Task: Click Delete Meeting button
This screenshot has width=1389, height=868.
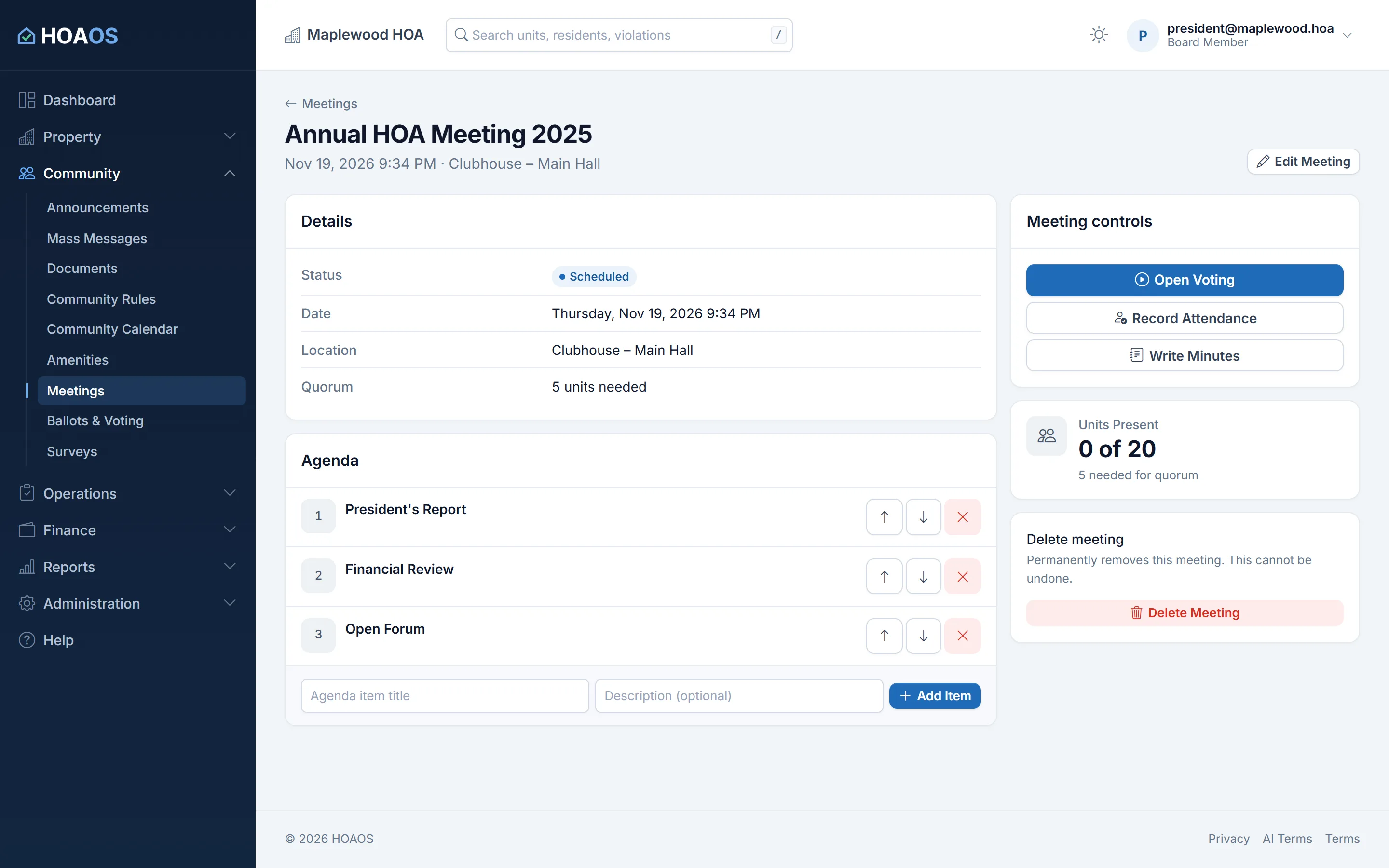Action: point(1184,612)
